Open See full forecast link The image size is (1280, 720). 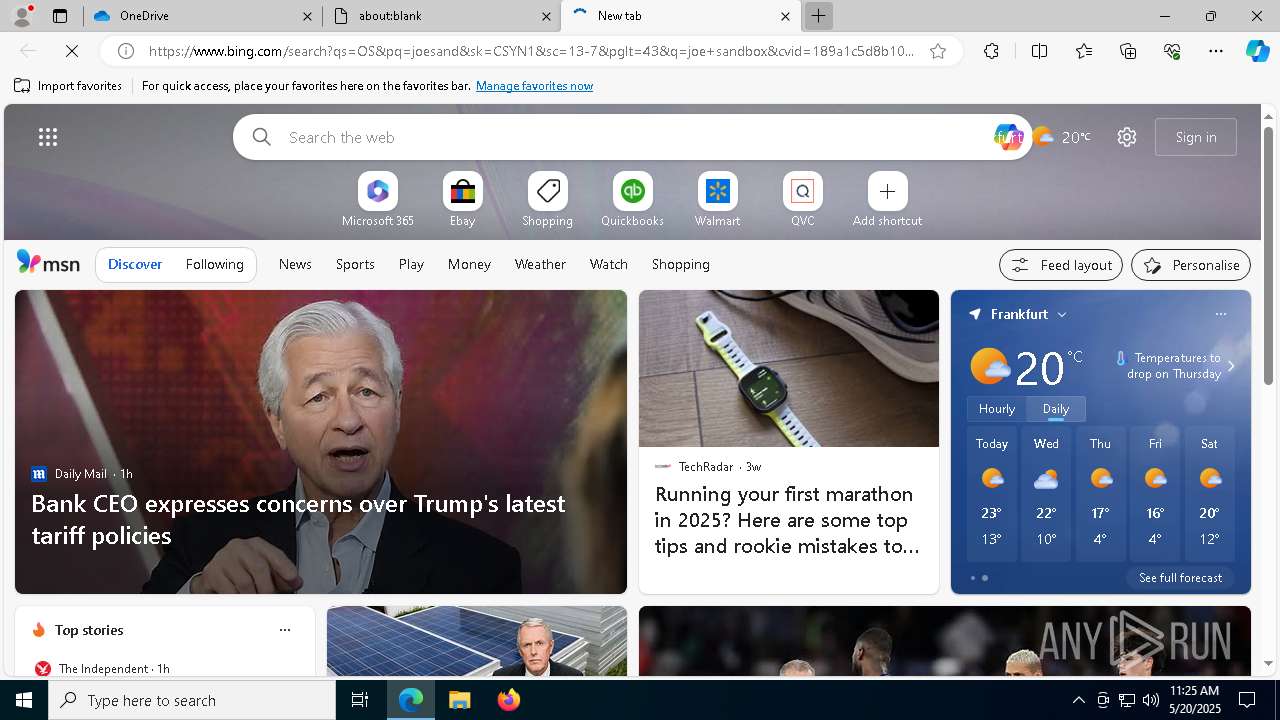click(x=1180, y=578)
